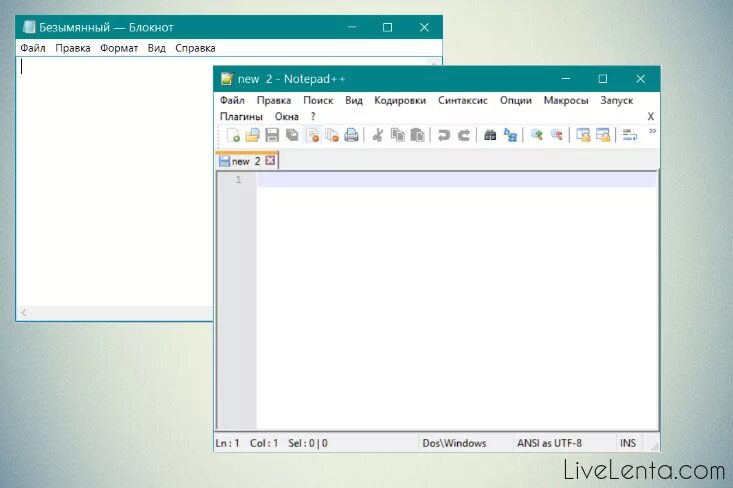Open the Окна menu
The image size is (733, 488).
point(287,116)
